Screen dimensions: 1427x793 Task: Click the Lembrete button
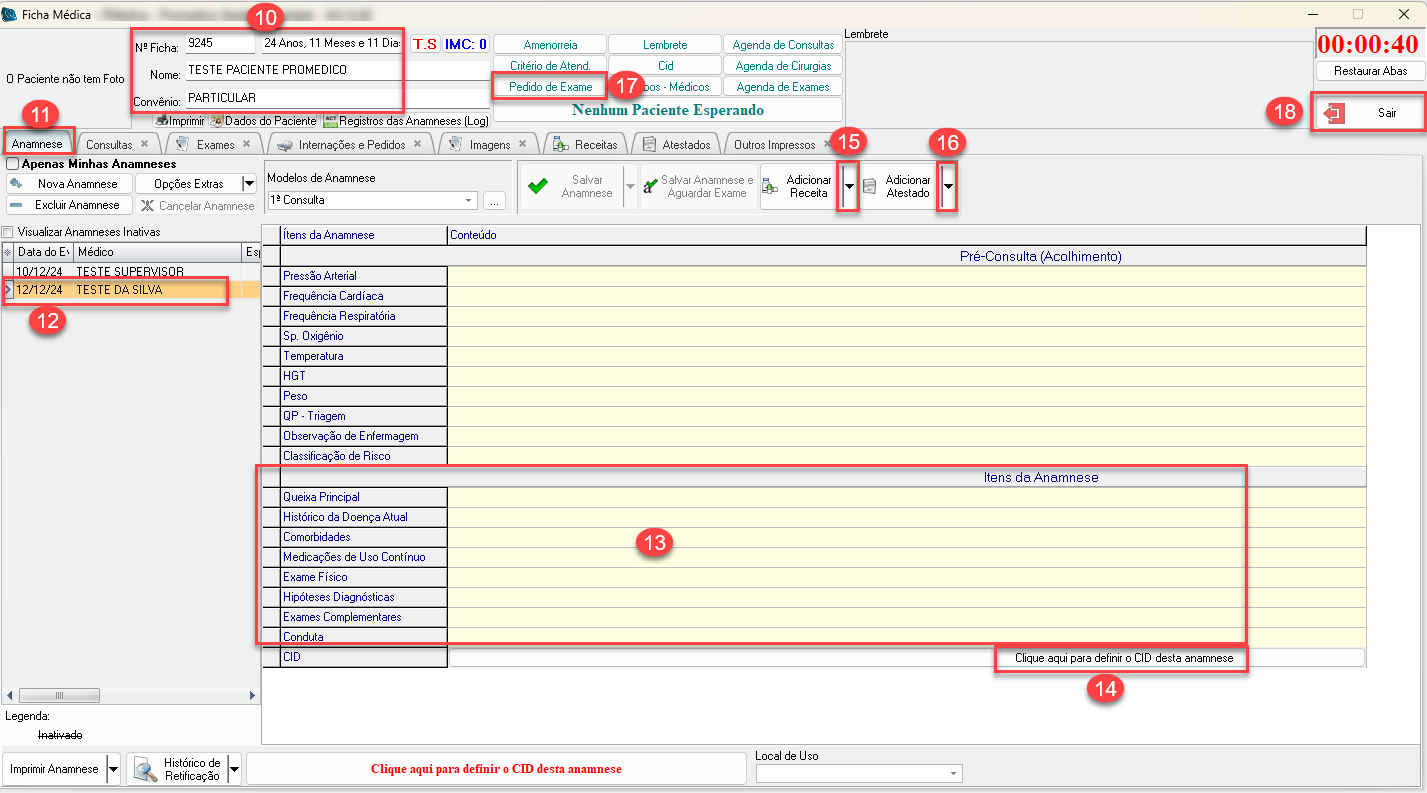pyautogui.click(x=665, y=45)
